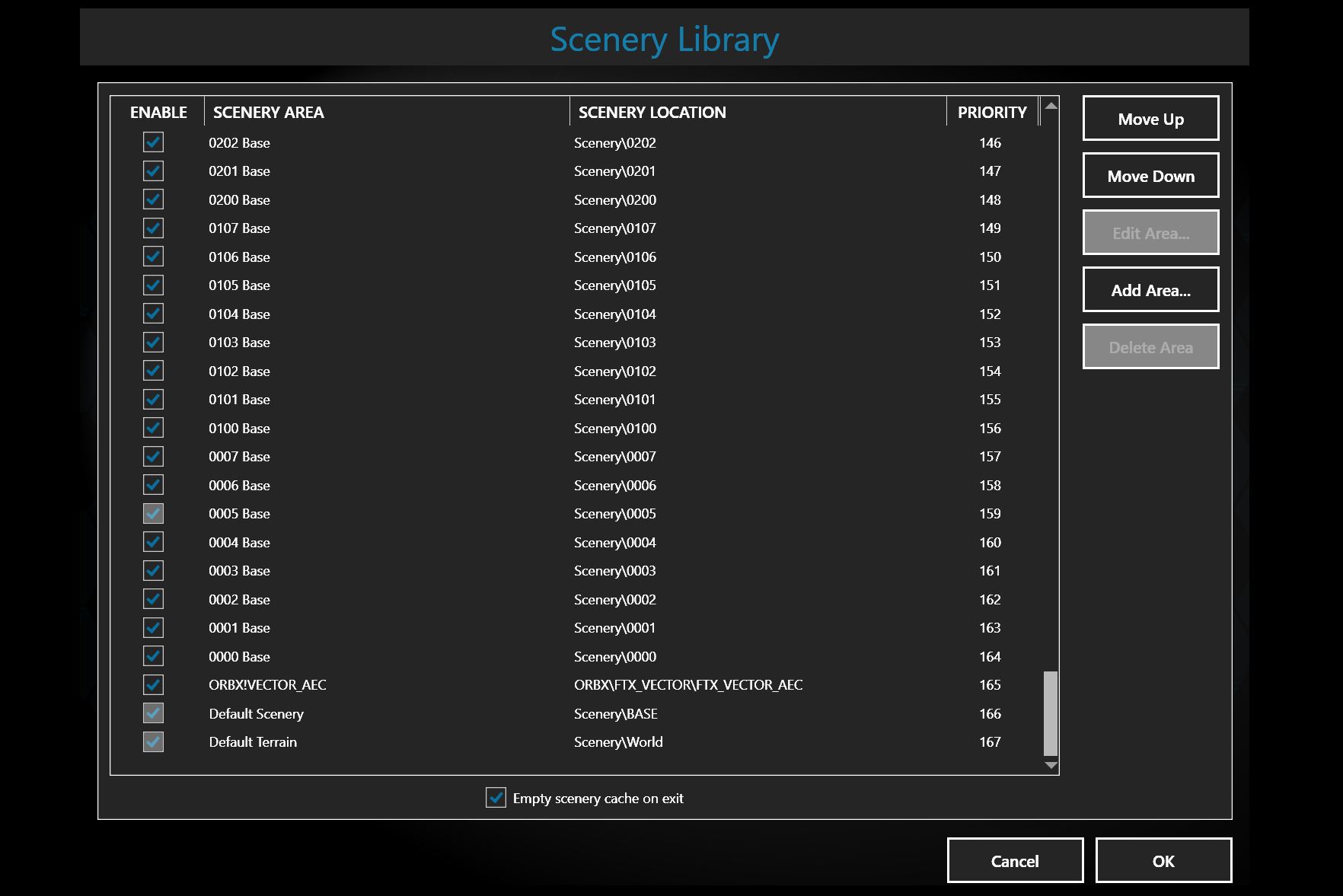Confirm changes with OK button
1343x896 pixels.
pos(1163,861)
